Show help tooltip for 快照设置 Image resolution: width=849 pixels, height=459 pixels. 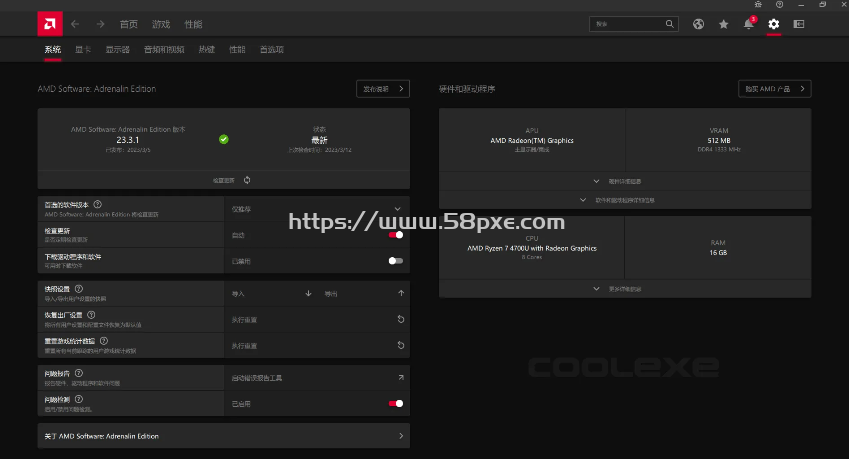tap(79, 289)
